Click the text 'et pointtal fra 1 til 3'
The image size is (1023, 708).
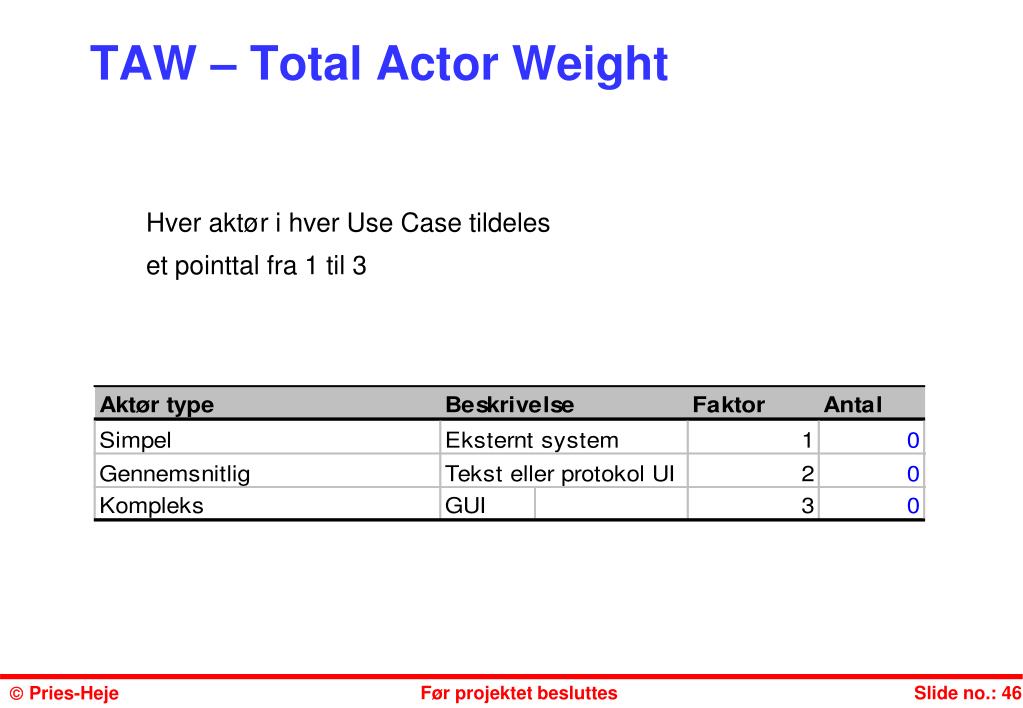(x=256, y=266)
